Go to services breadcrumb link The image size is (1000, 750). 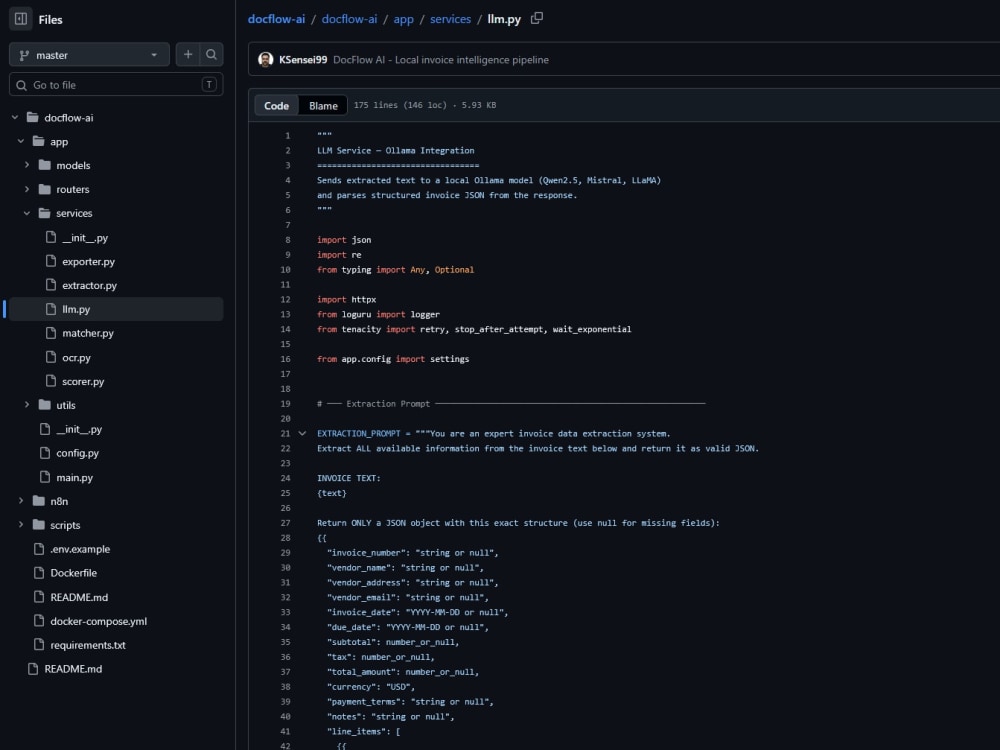pyautogui.click(x=450, y=19)
